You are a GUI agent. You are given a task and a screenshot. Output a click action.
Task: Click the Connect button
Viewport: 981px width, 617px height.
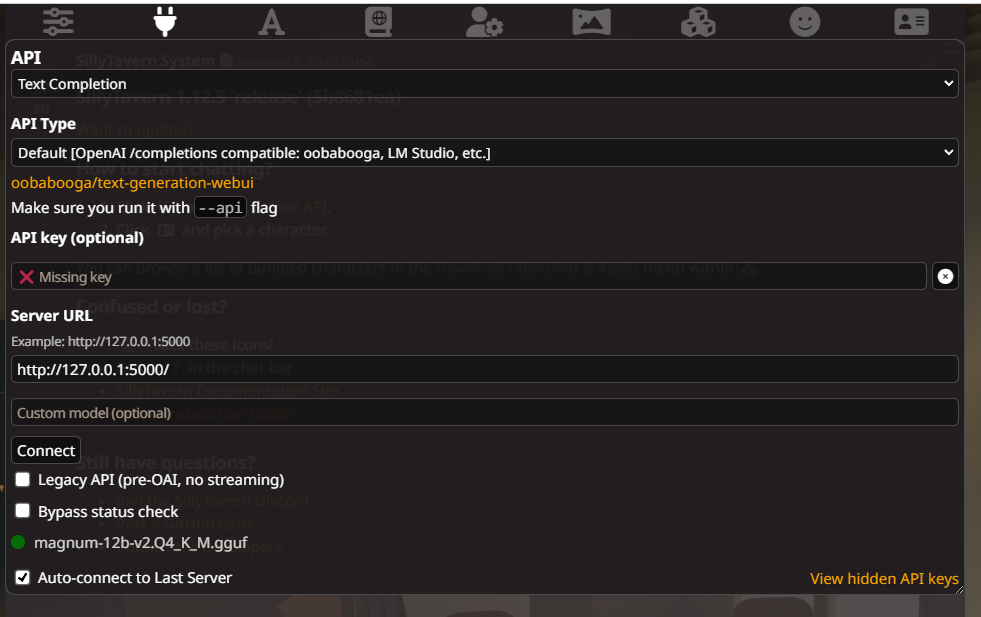tap(46, 450)
